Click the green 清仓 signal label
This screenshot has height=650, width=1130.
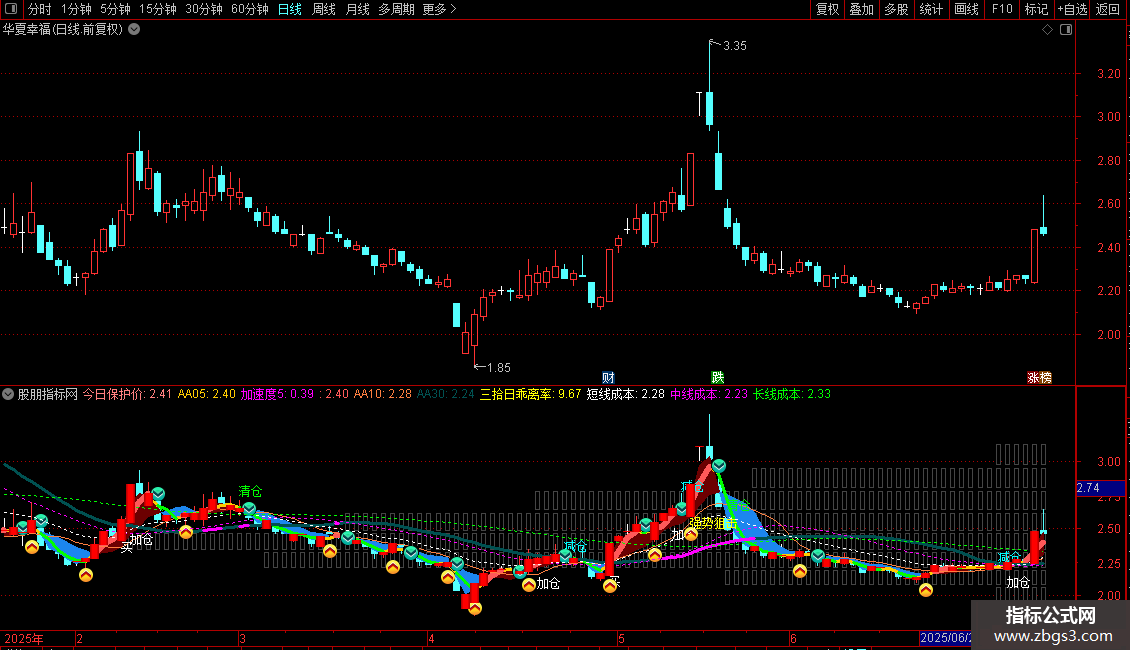pos(250,491)
